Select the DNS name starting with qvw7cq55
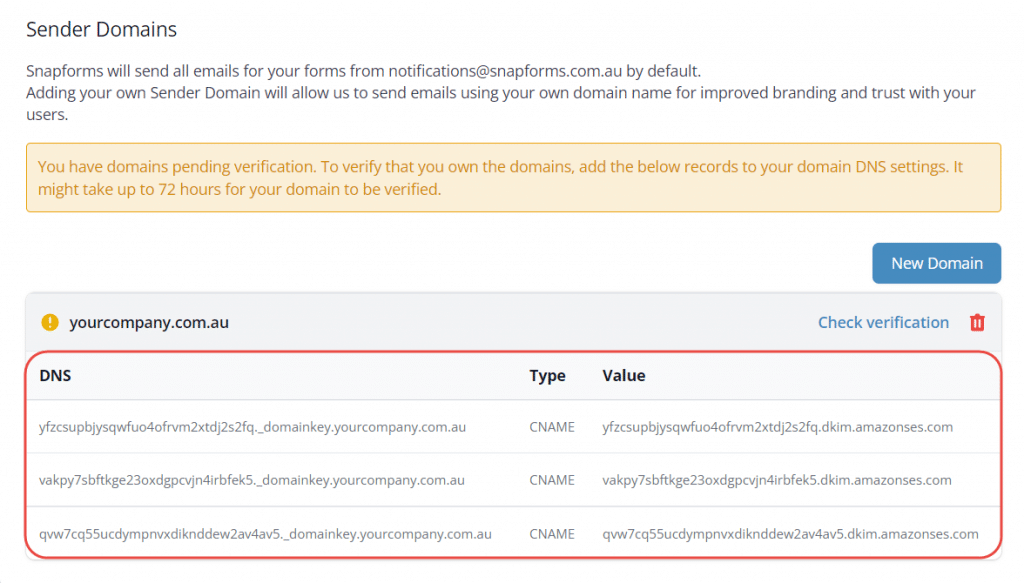1024x583 pixels. coord(265,534)
